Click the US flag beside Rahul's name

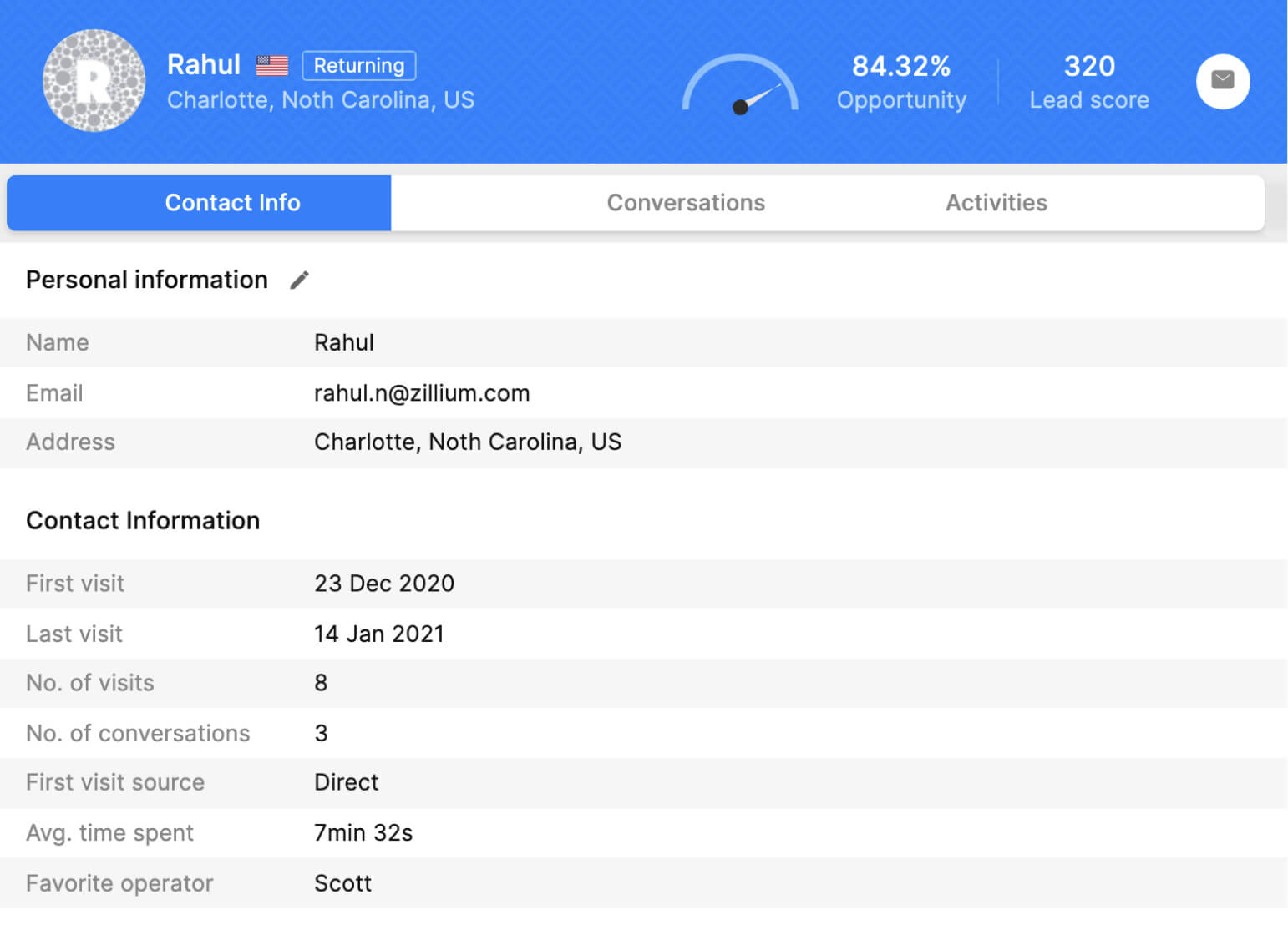[271, 64]
